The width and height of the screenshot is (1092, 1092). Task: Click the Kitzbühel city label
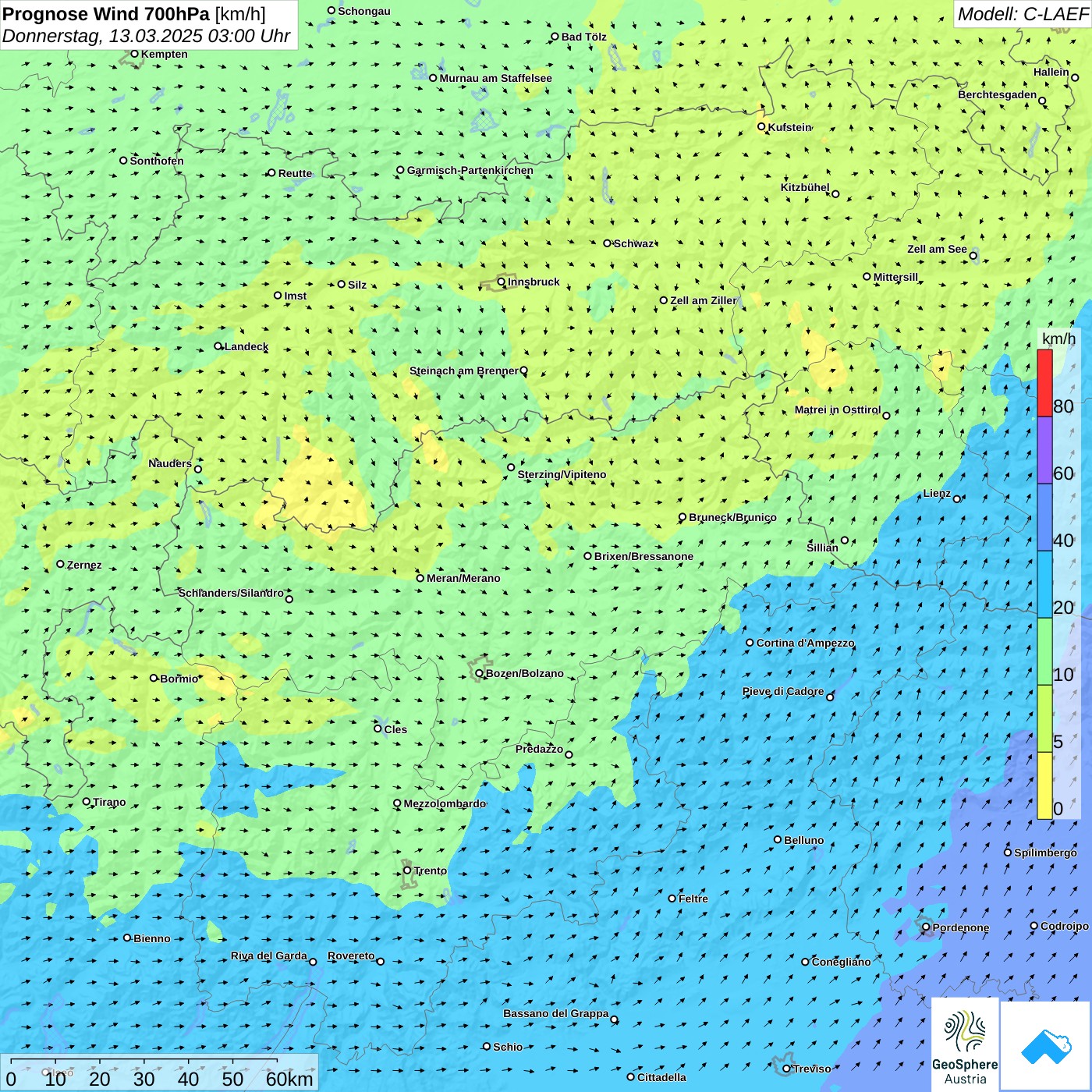click(805, 187)
